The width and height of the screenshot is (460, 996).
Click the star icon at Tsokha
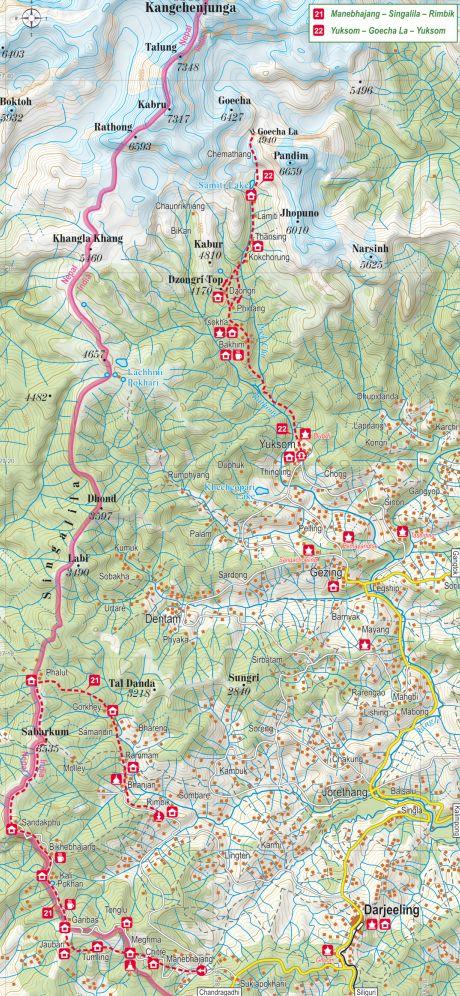tap(220, 332)
